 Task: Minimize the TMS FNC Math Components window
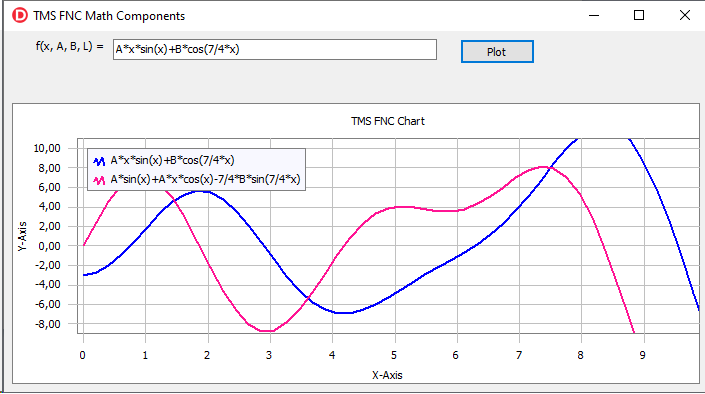pyautogui.click(x=594, y=15)
